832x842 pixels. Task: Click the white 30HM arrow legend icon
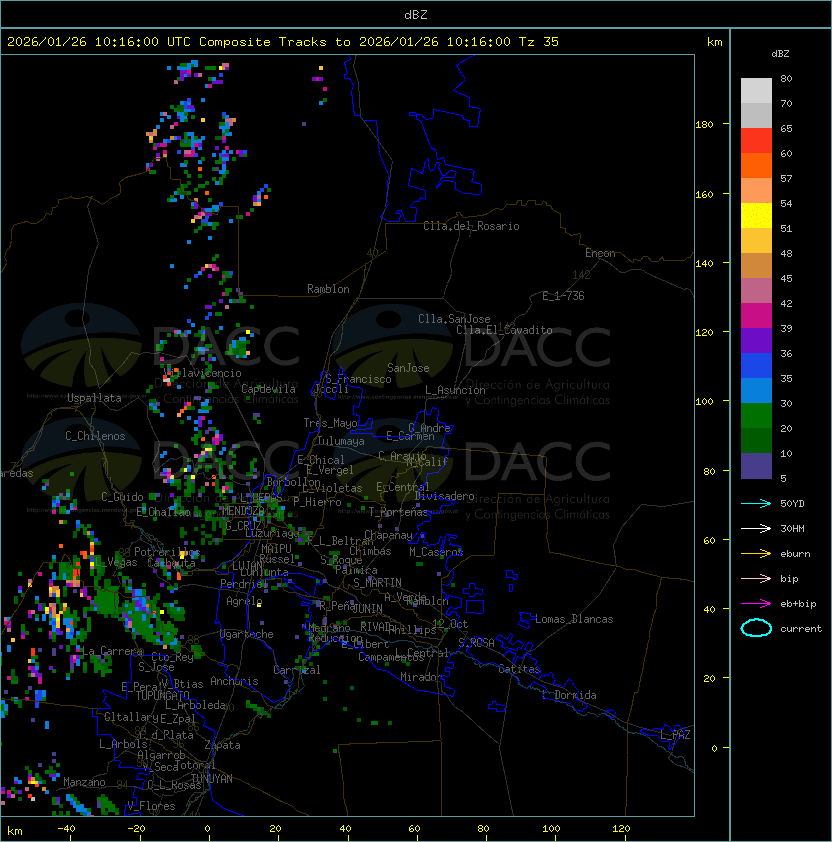click(x=756, y=528)
